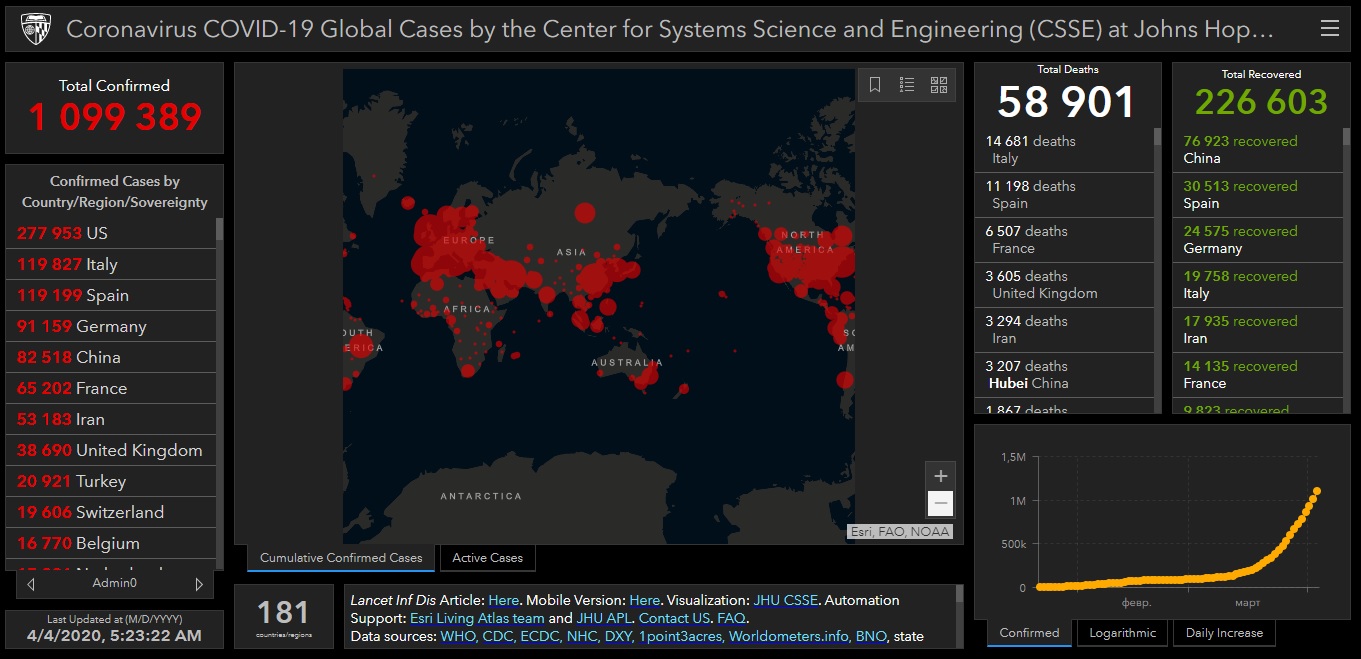Go to previous Admin level arrow
1361x659 pixels.
coord(32,584)
